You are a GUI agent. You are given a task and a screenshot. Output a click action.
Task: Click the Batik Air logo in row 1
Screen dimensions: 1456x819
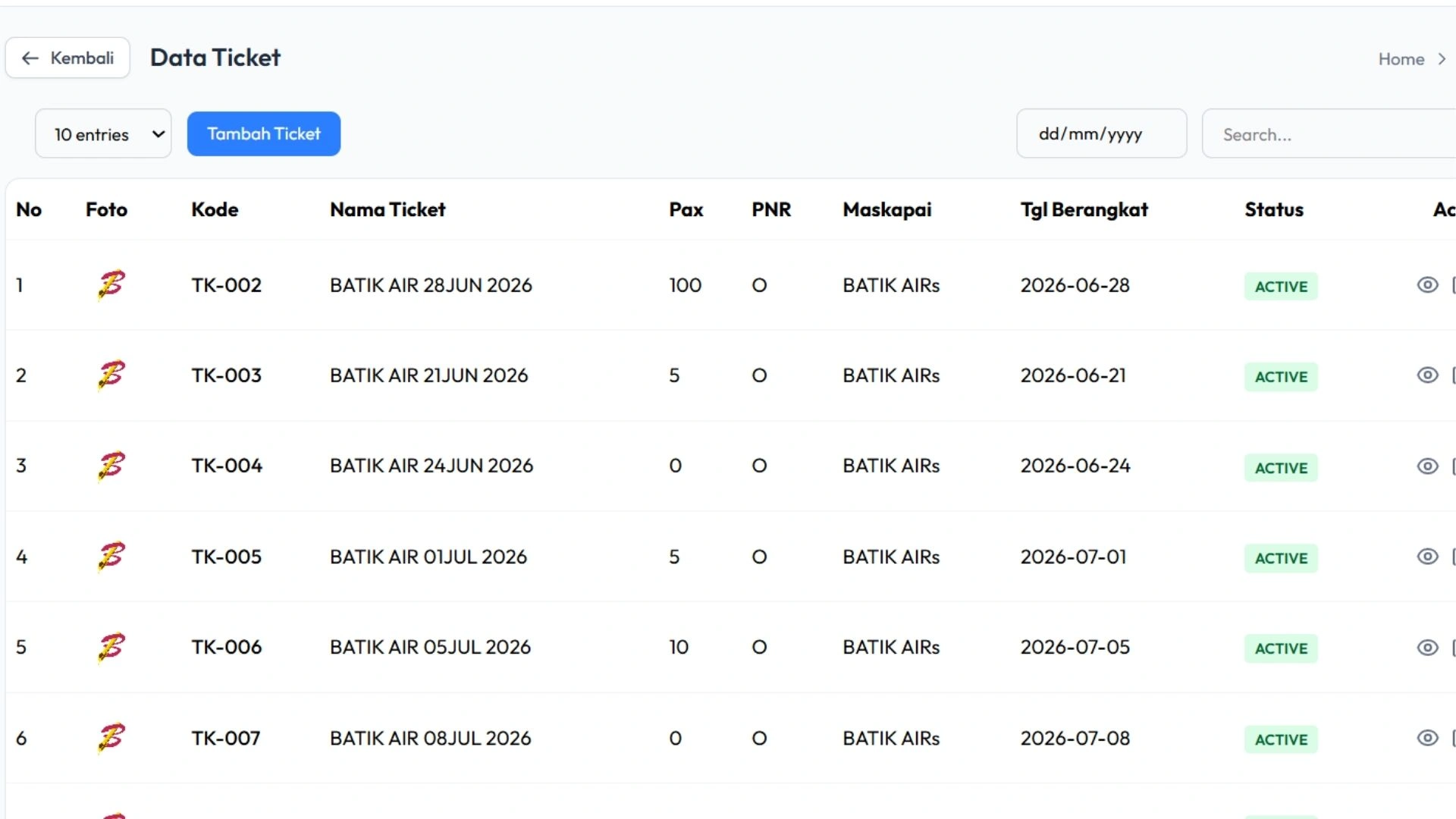[x=111, y=285]
